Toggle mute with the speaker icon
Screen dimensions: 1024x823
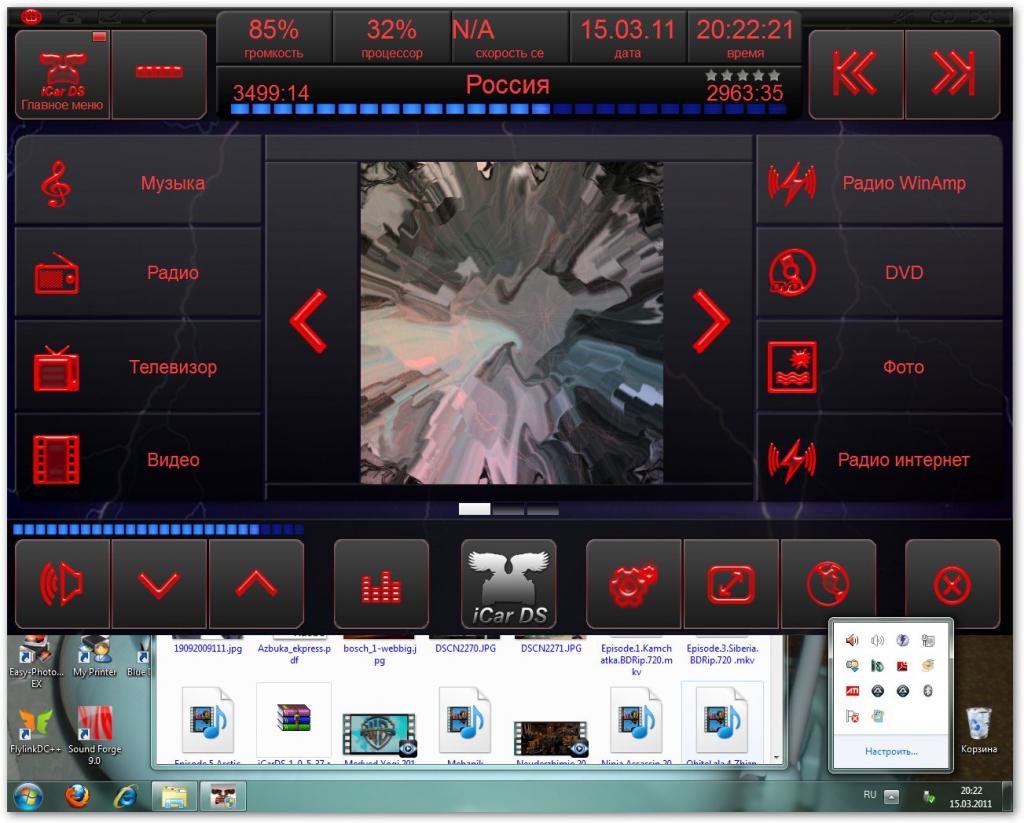click(62, 584)
